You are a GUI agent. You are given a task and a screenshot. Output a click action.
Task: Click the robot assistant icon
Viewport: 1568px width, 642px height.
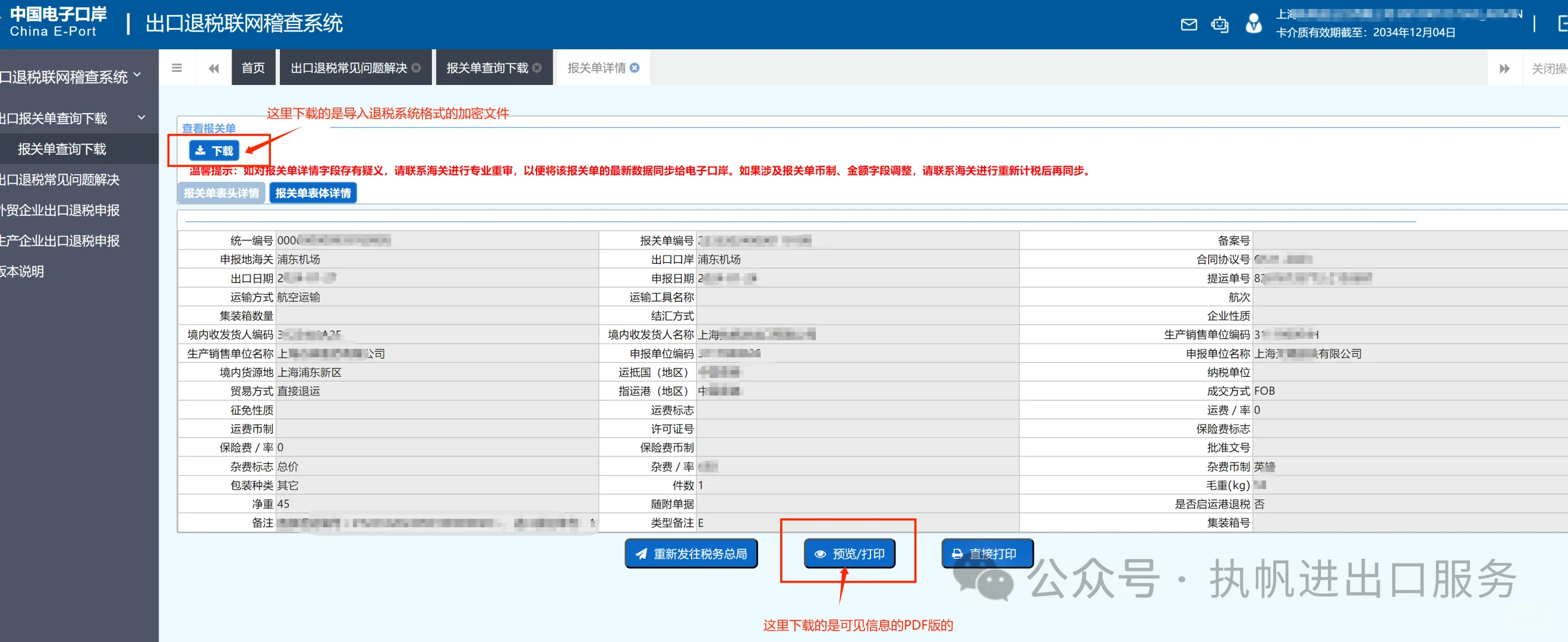coord(1219,25)
